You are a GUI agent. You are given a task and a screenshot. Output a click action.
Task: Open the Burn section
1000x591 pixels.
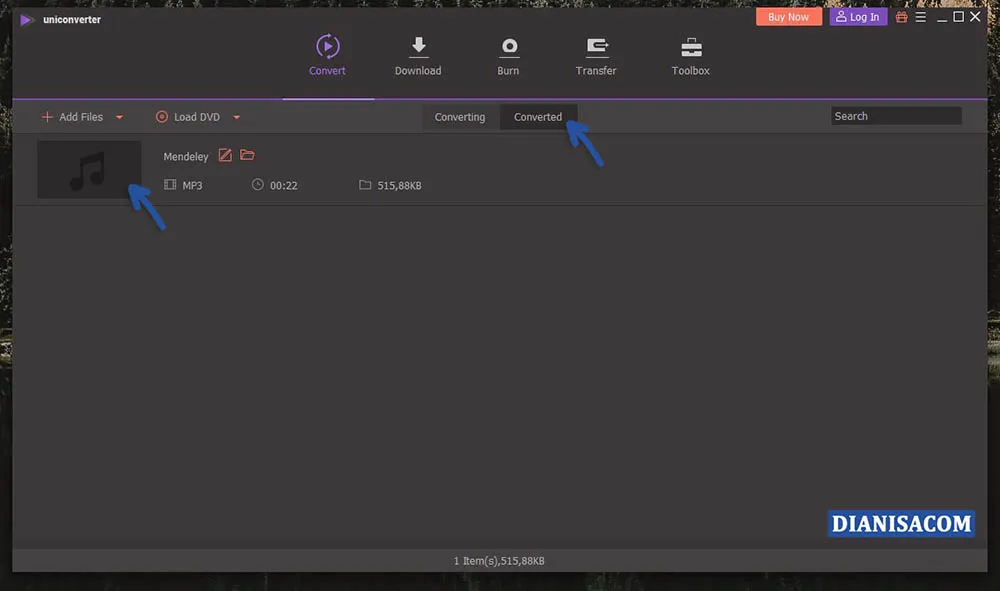(508, 55)
